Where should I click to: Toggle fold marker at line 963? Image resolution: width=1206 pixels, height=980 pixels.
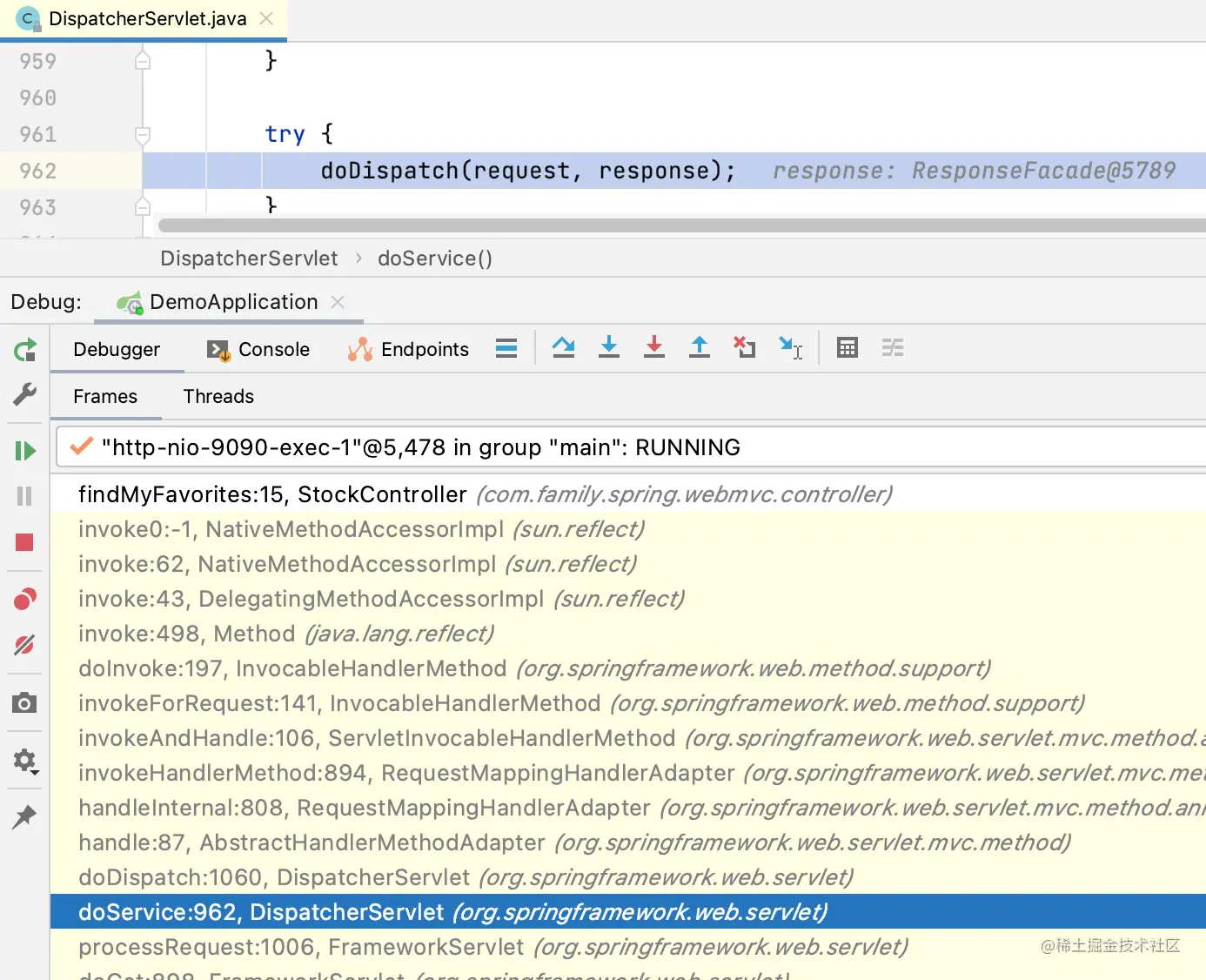click(143, 207)
